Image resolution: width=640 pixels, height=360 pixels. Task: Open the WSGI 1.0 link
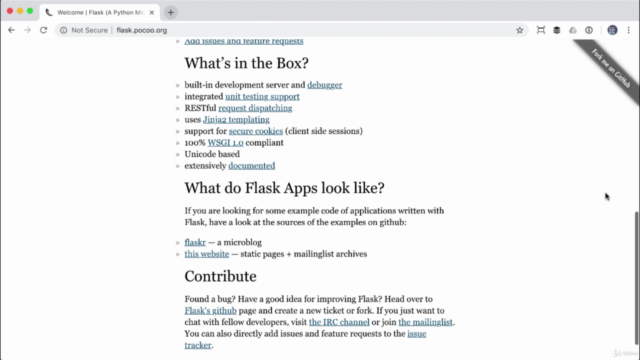pos(225,143)
